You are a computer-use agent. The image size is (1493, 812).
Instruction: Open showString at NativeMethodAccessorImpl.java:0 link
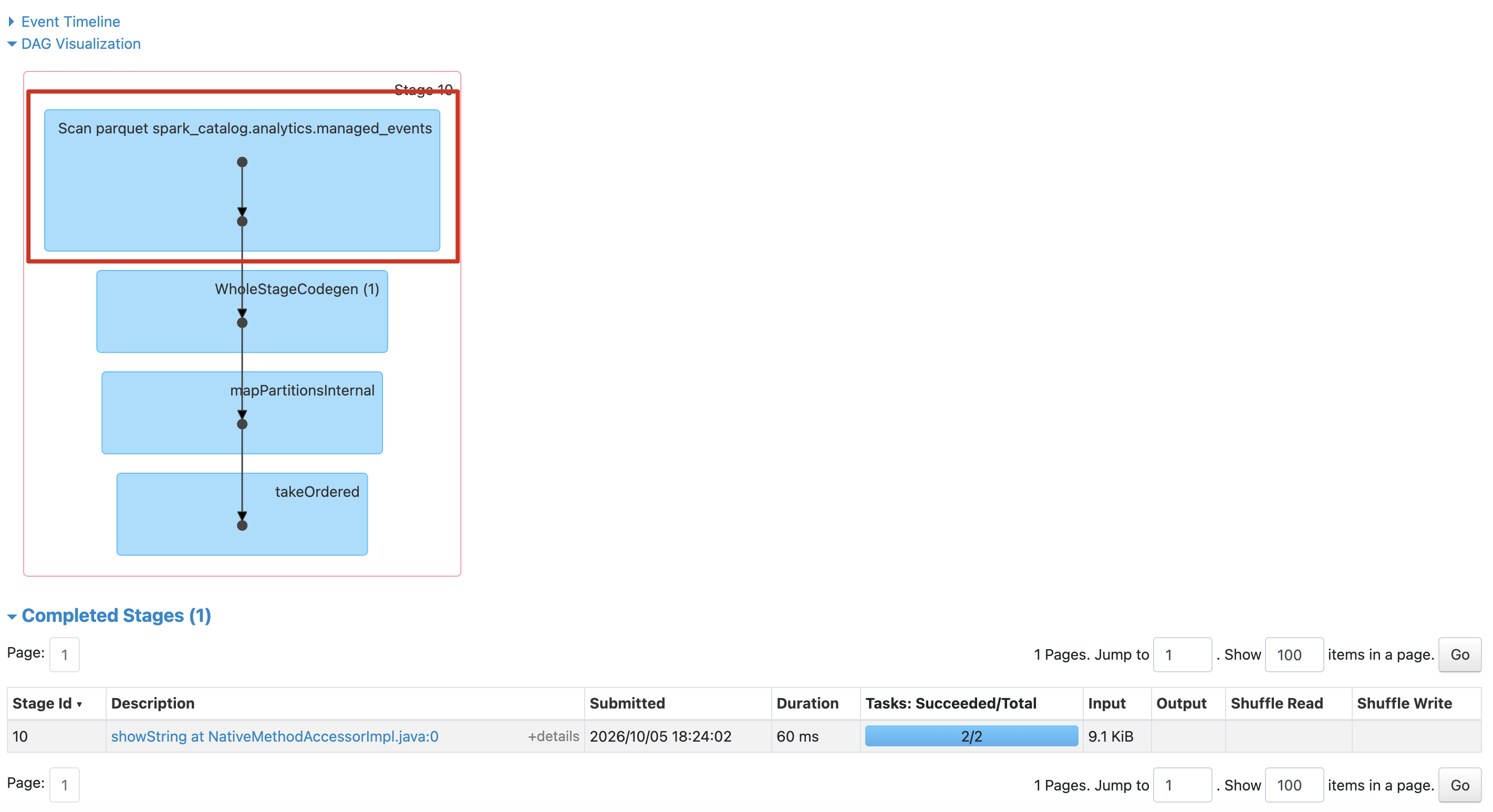tap(275, 736)
